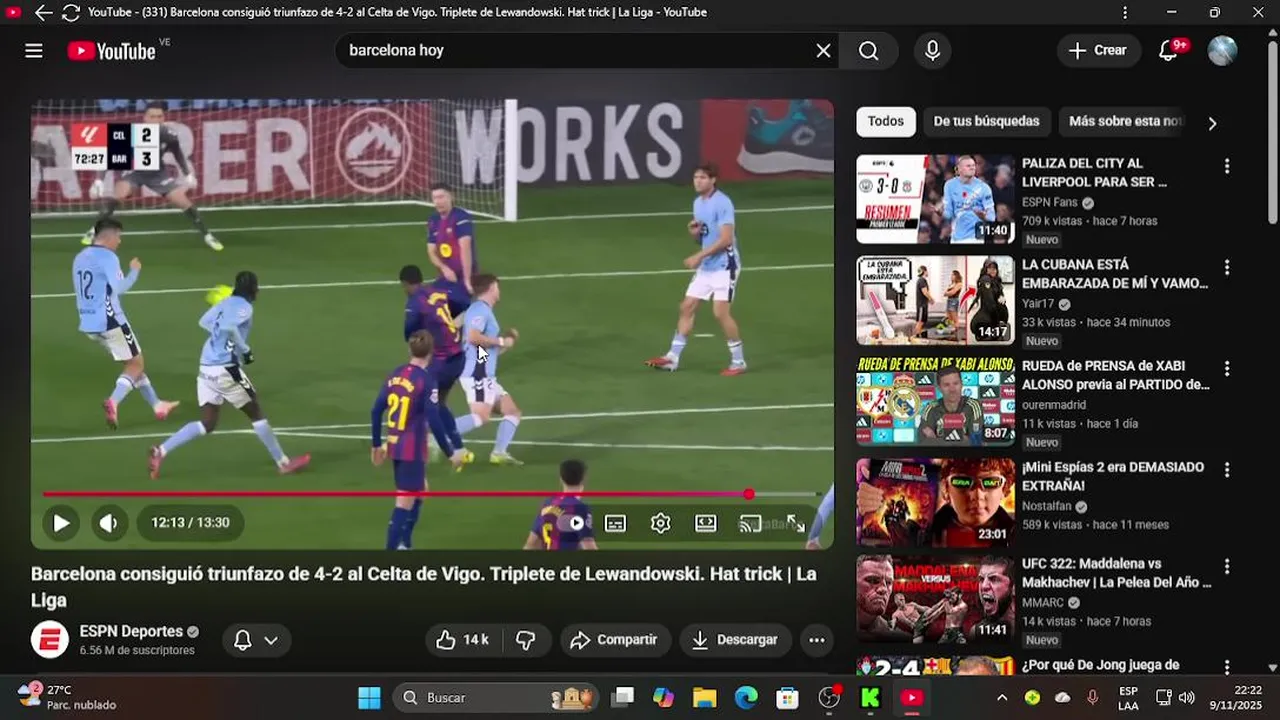Cast the video to a TV
The image size is (1280, 720).
tap(750, 523)
